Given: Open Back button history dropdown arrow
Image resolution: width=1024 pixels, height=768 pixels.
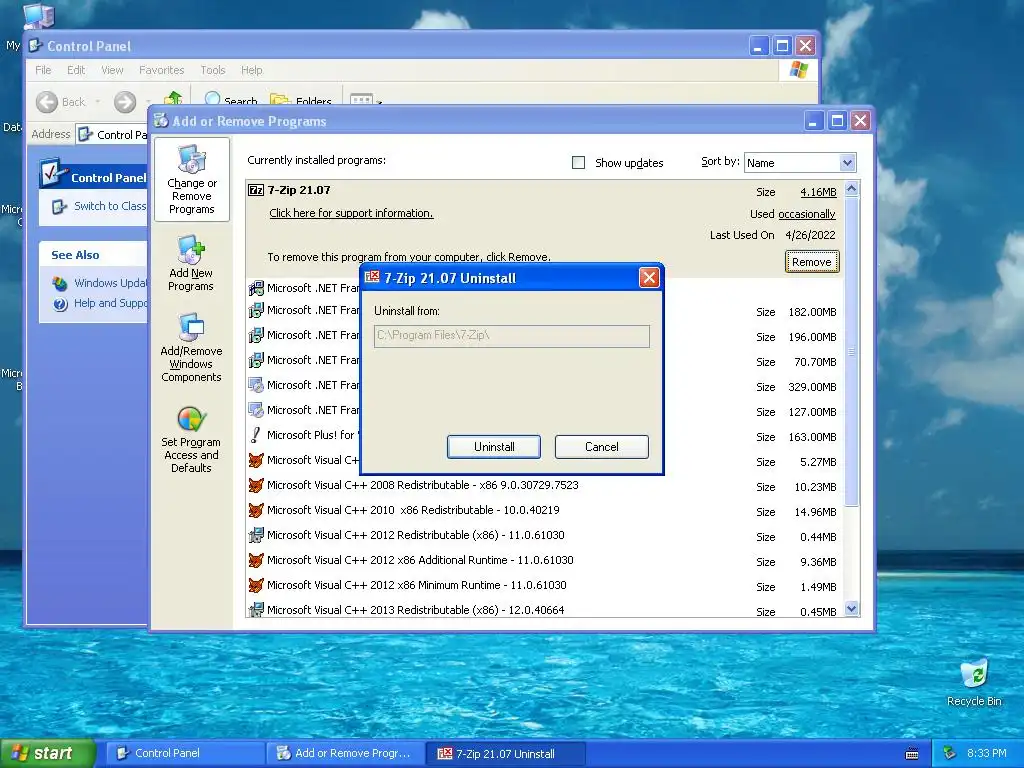Looking at the screenshot, I should 97,102.
